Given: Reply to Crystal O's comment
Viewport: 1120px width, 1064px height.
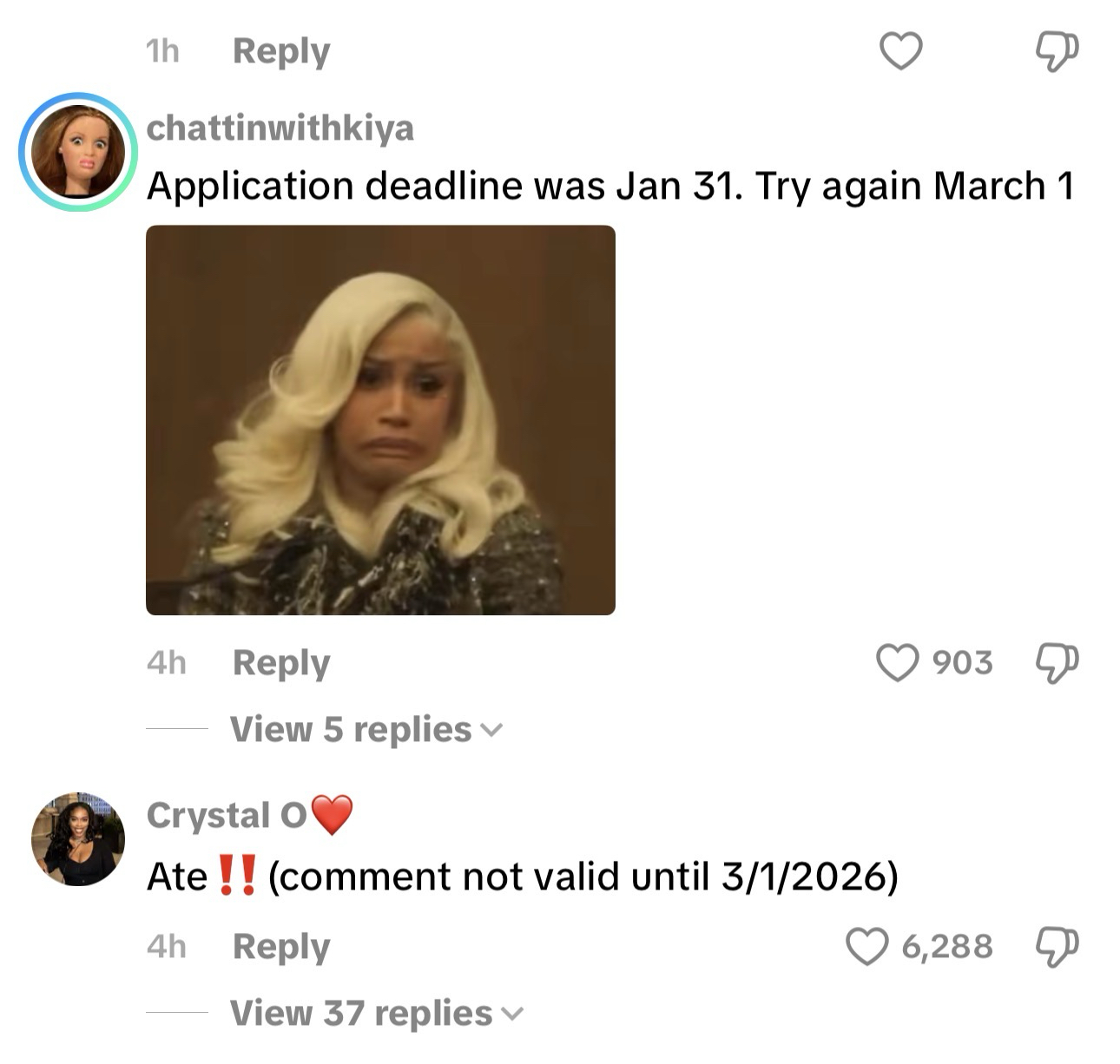Looking at the screenshot, I should (x=281, y=947).
